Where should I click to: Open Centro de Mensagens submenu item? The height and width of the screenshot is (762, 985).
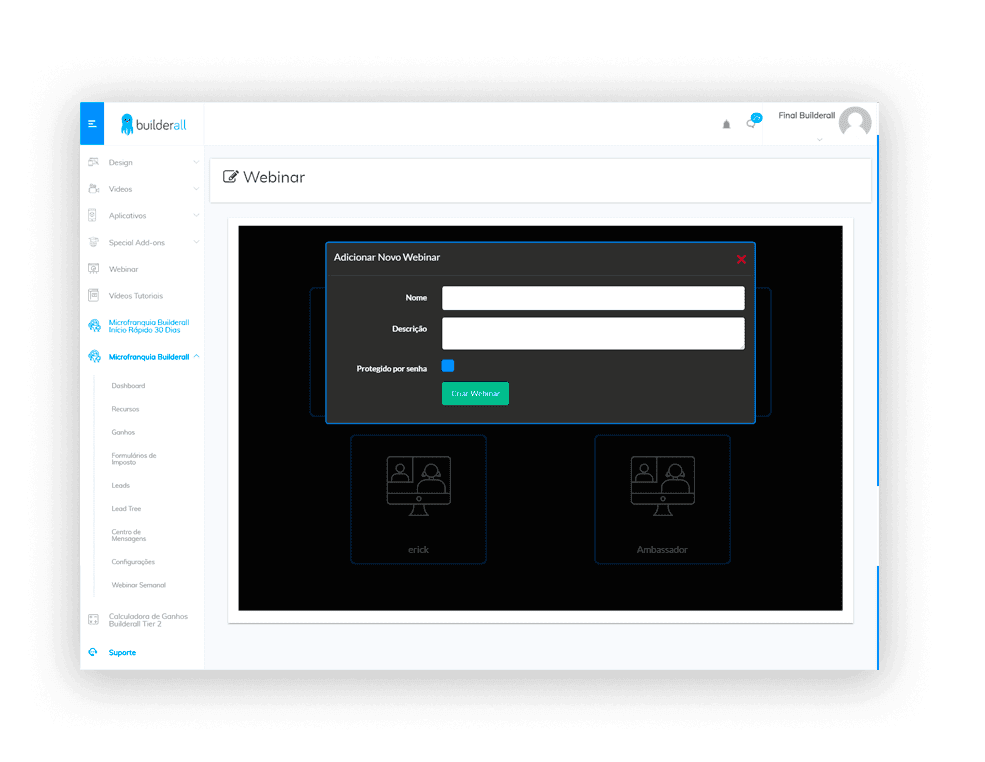[129, 535]
